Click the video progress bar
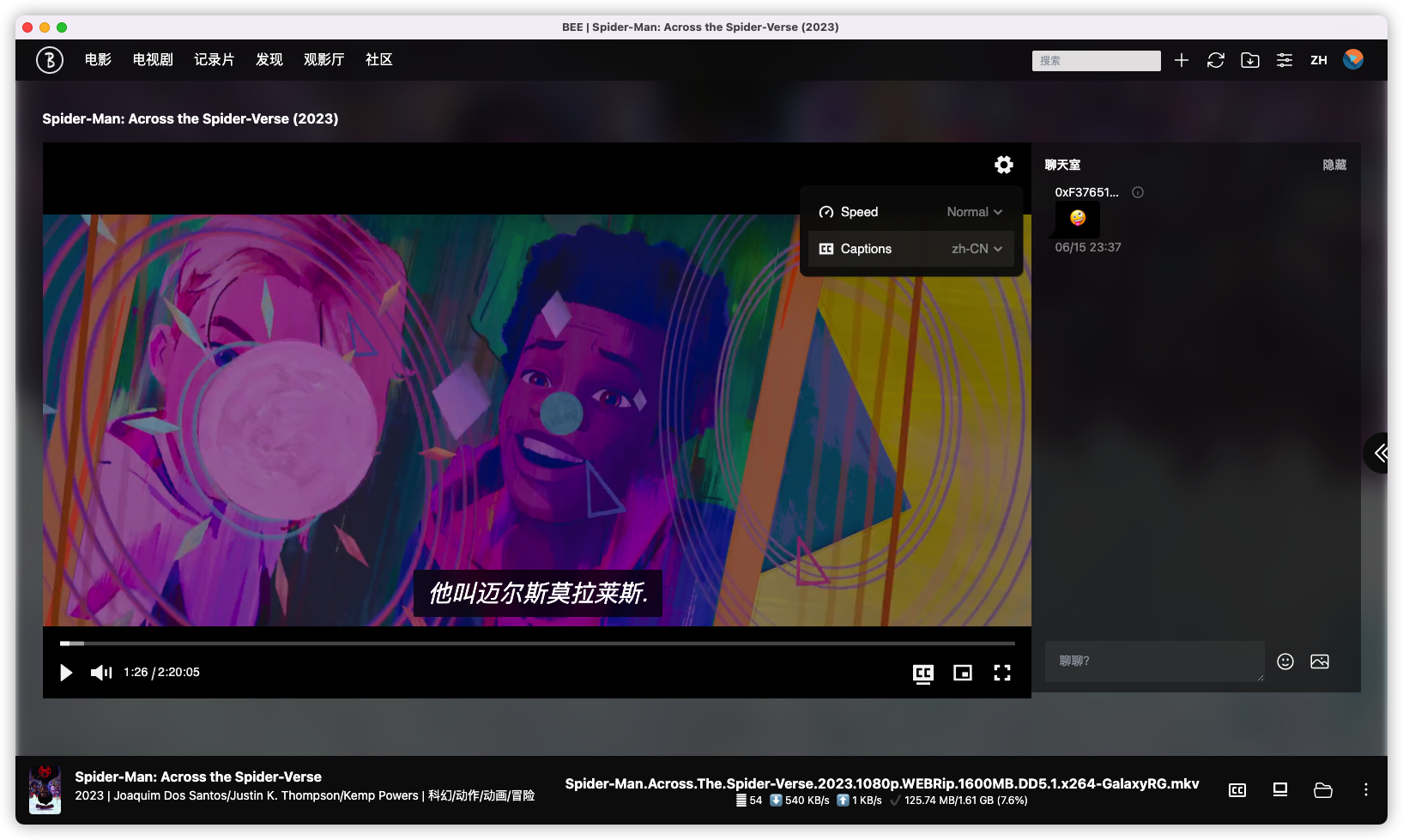The image size is (1403, 840). (x=537, y=643)
